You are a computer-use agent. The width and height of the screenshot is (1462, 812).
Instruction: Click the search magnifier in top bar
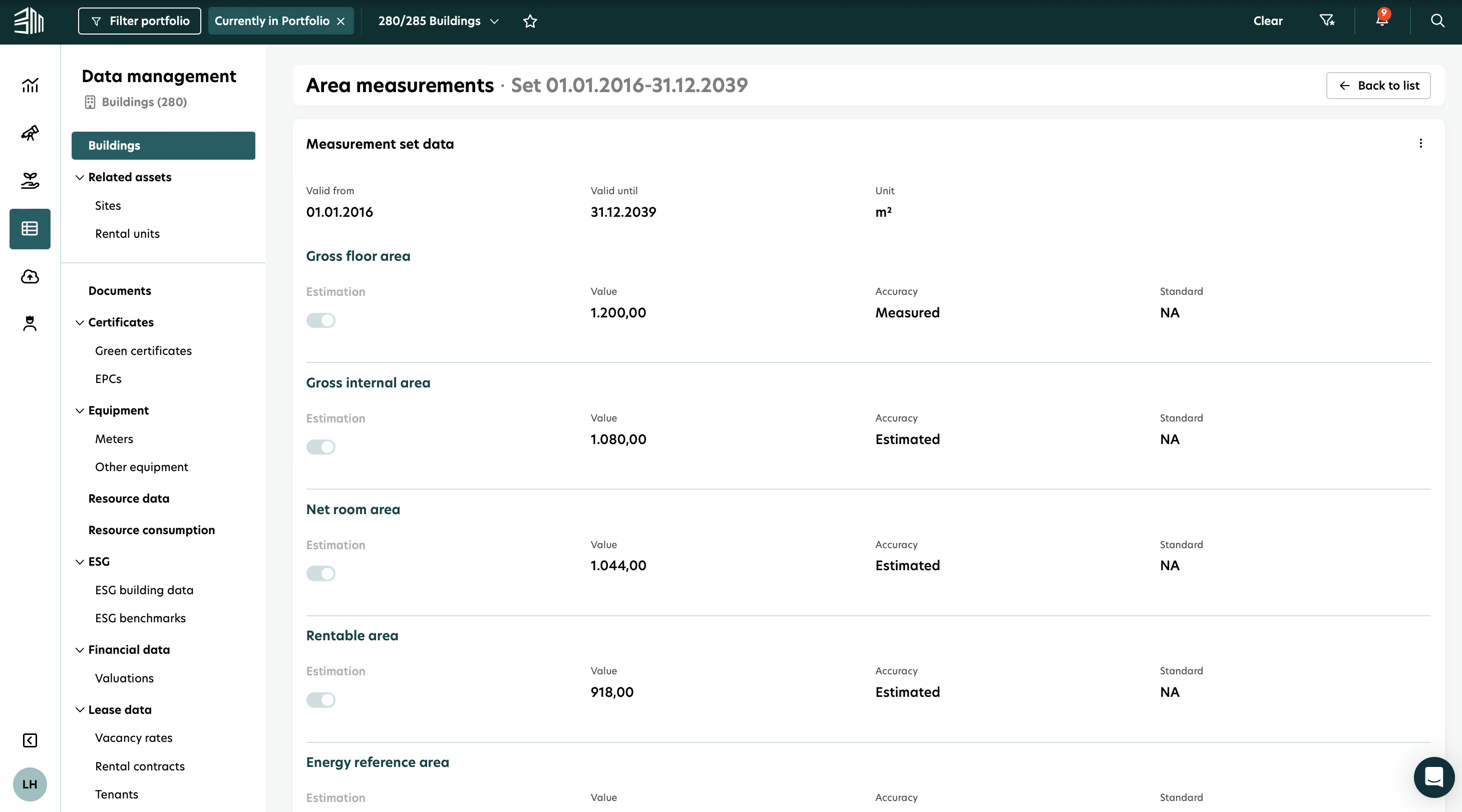click(x=1437, y=21)
